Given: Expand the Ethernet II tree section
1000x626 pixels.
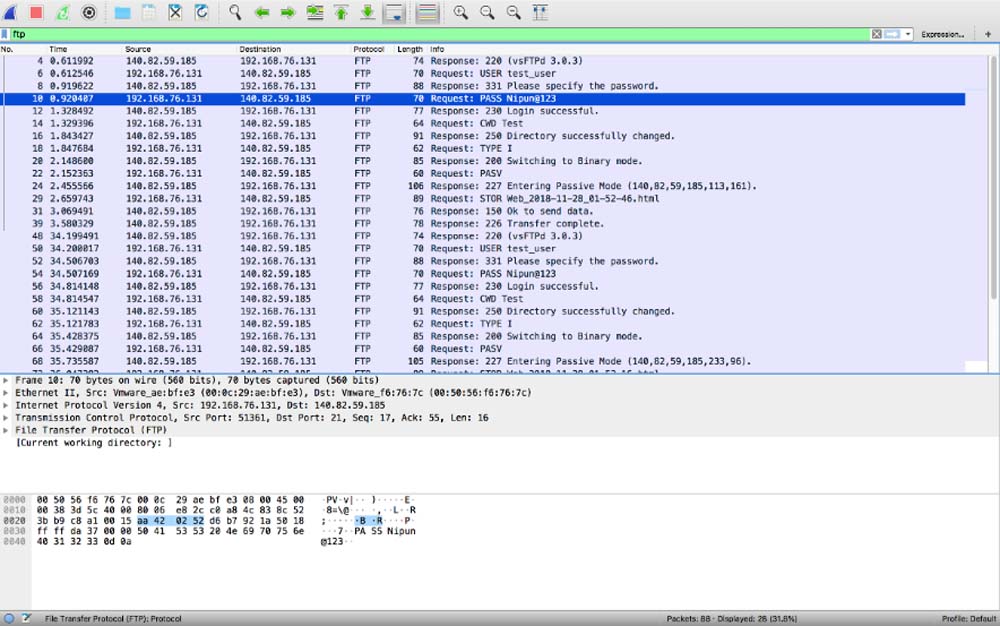Looking at the screenshot, I should pos(7,393).
